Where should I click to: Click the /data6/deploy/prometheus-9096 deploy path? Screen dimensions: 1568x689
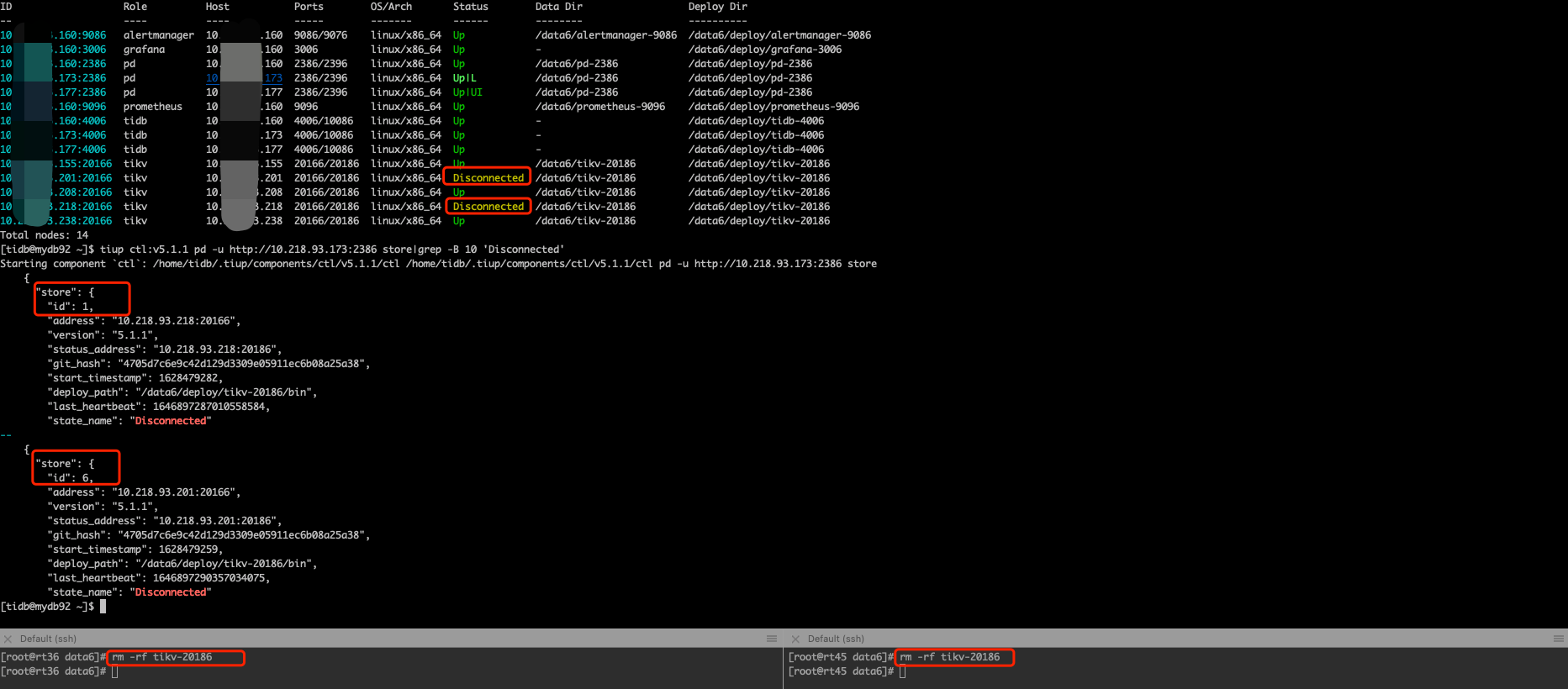tap(773, 107)
